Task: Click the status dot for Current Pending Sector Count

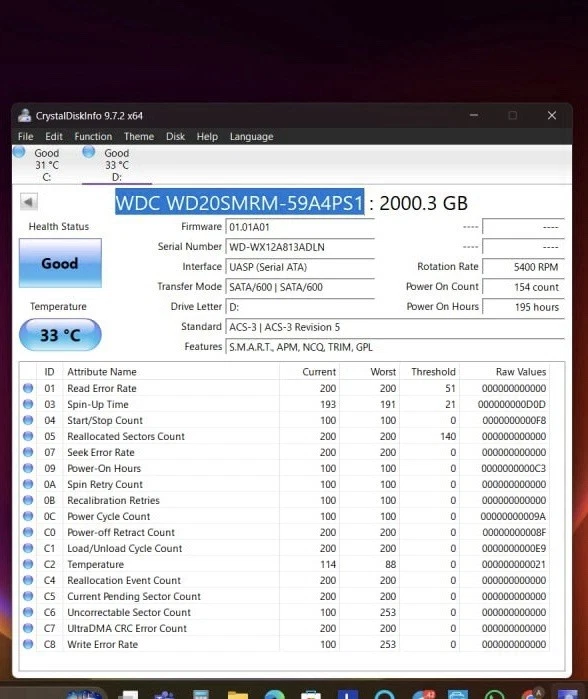Action: pyautogui.click(x=28, y=596)
